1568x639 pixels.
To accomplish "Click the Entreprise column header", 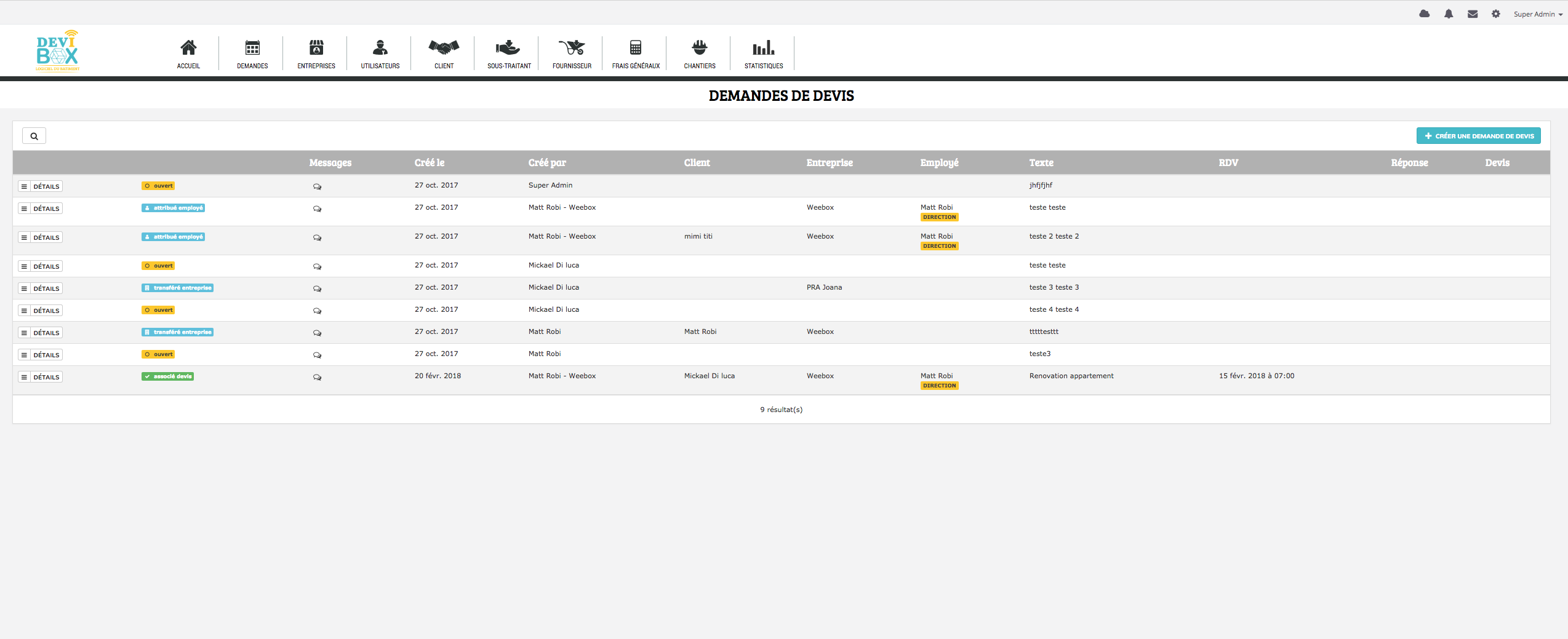I will (830, 162).
